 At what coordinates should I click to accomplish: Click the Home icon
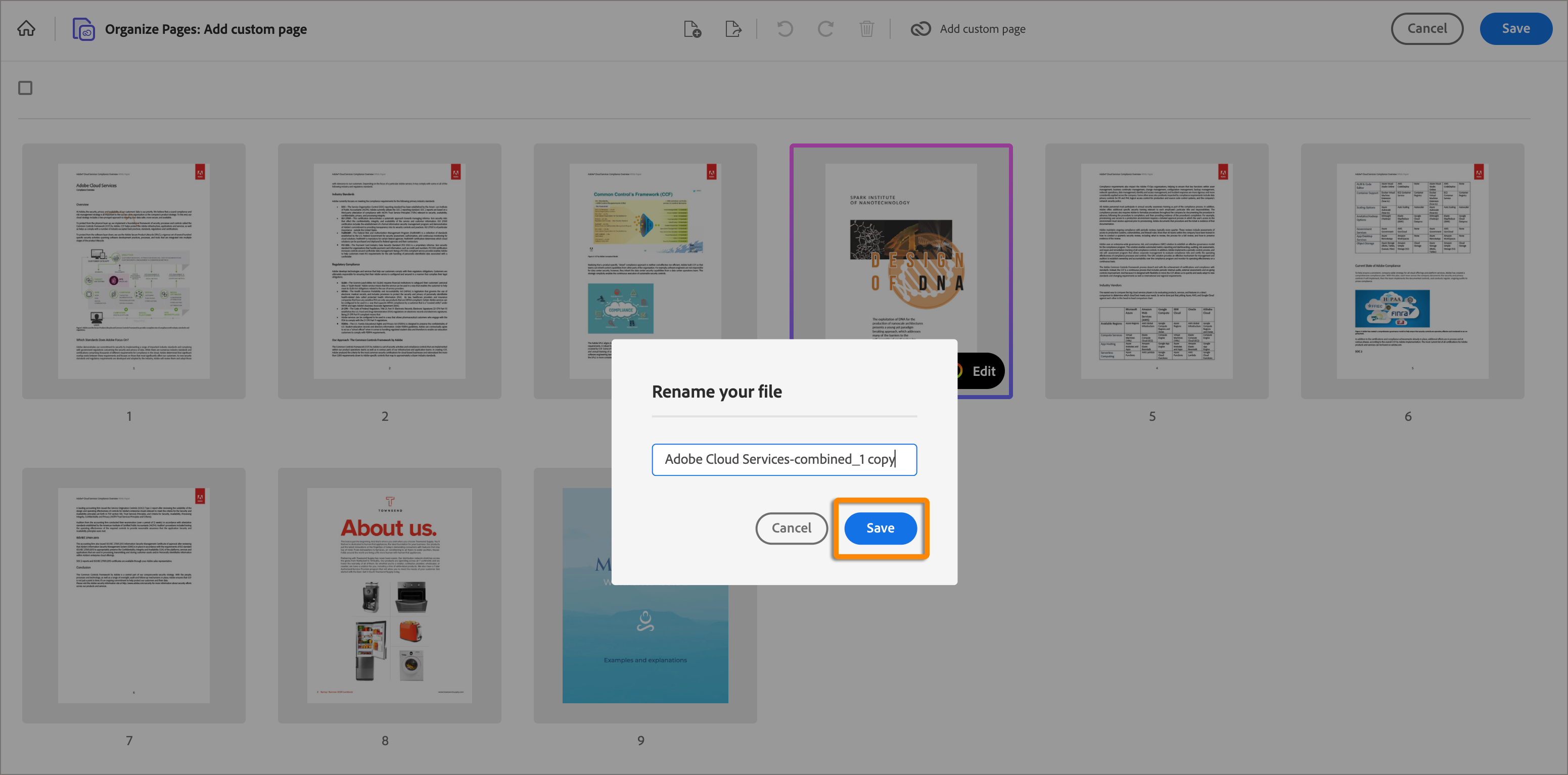(26, 29)
